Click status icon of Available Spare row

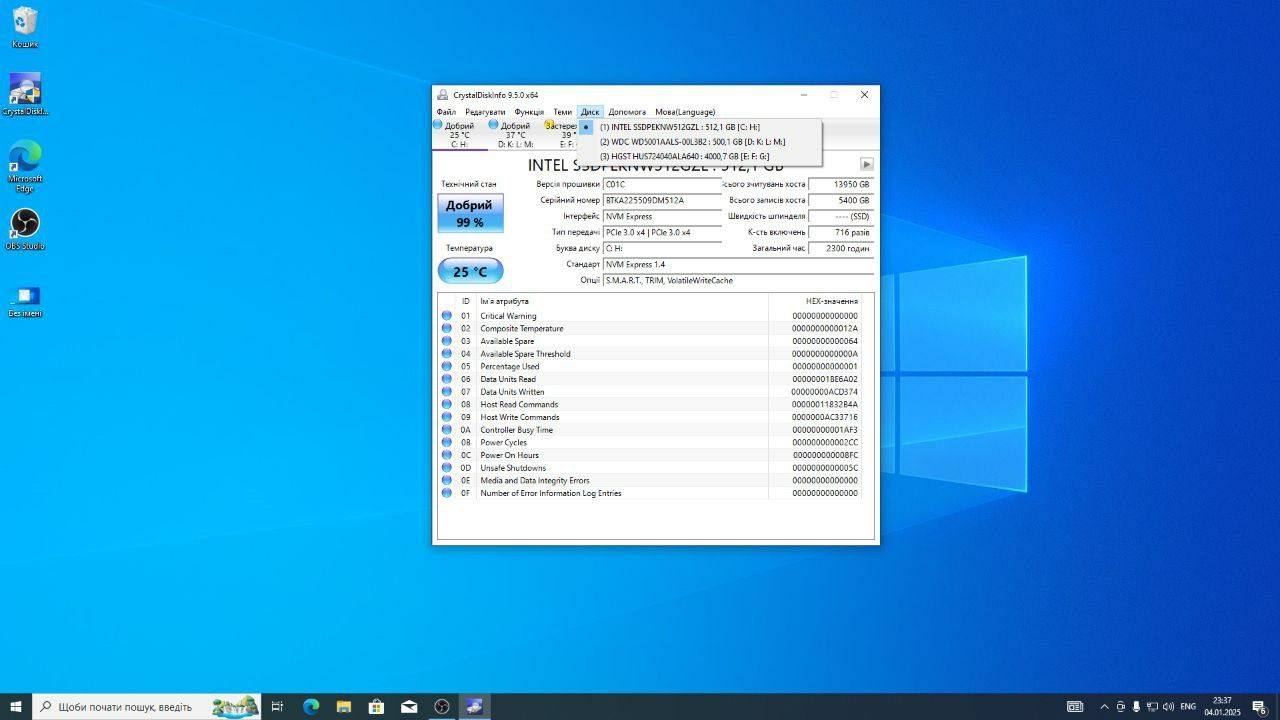pyautogui.click(x=447, y=341)
